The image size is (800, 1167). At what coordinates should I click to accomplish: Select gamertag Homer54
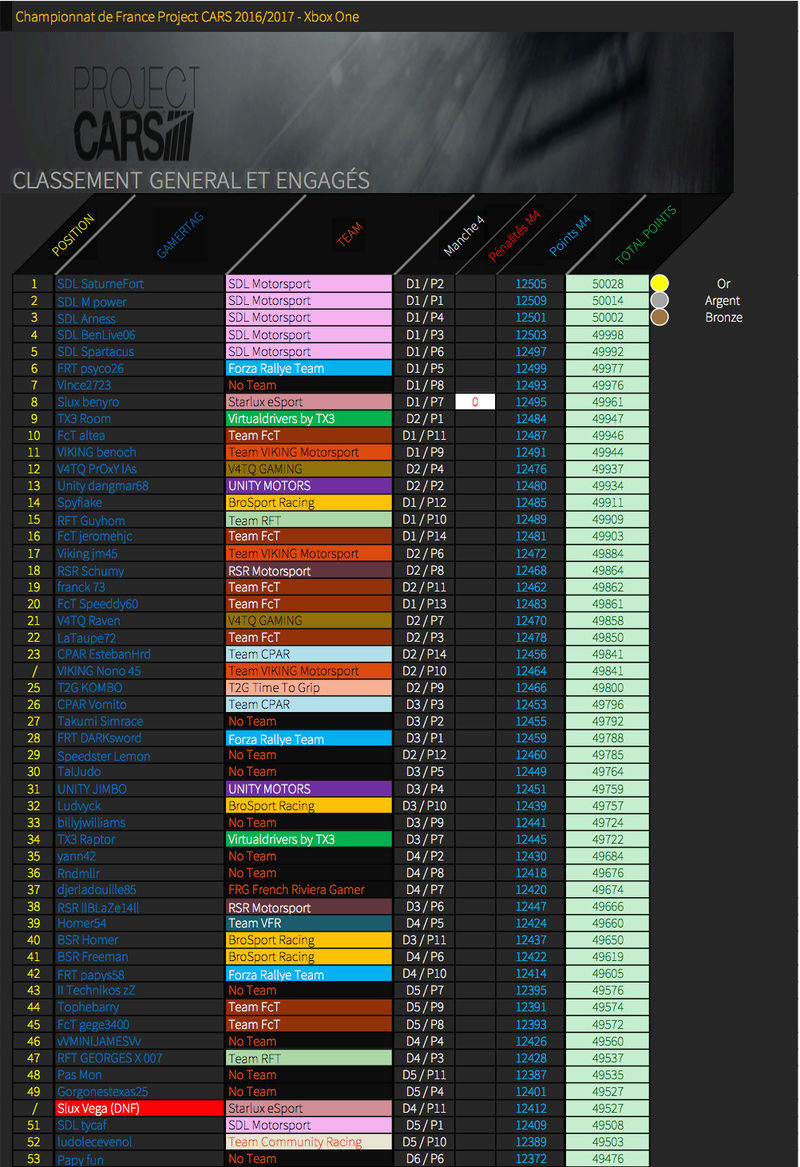click(x=82, y=924)
